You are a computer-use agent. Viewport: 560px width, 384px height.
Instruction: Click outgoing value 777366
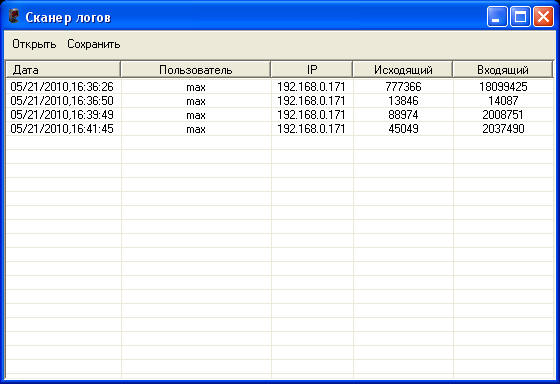tap(403, 87)
